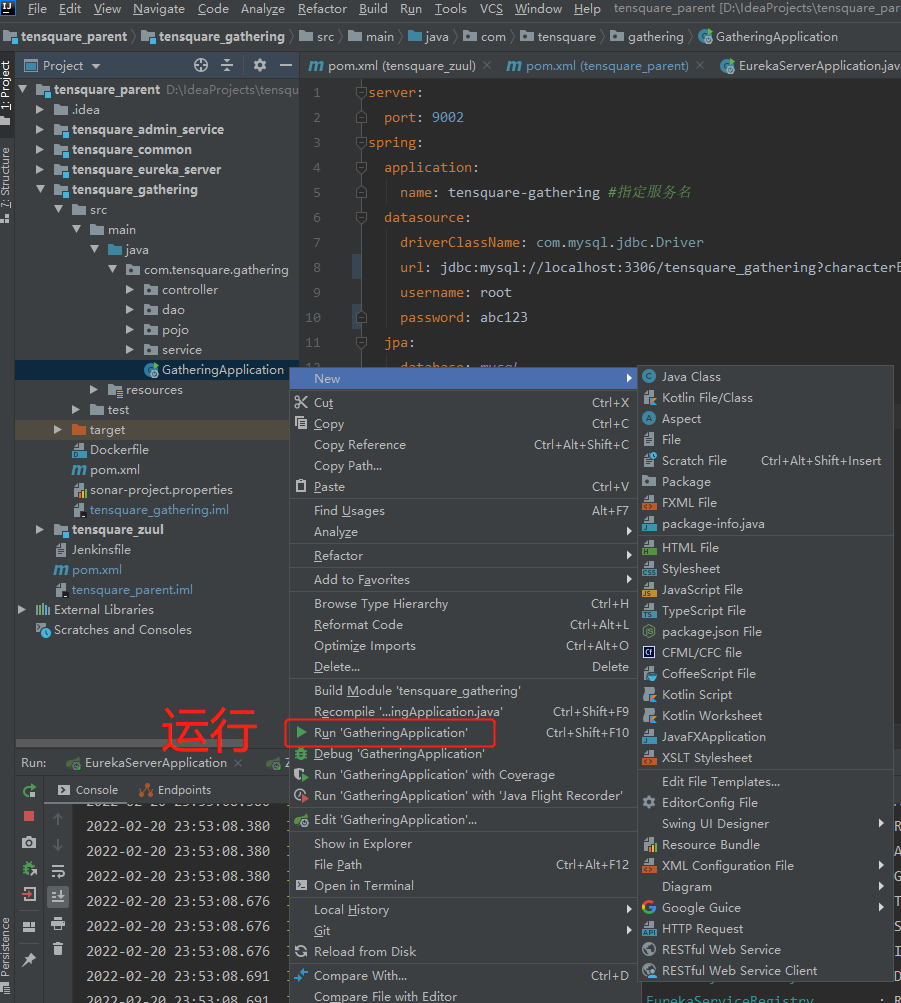Close the pom.xml (tensquare_zuul) editor tab
The image size is (901, 1003).
487,65
